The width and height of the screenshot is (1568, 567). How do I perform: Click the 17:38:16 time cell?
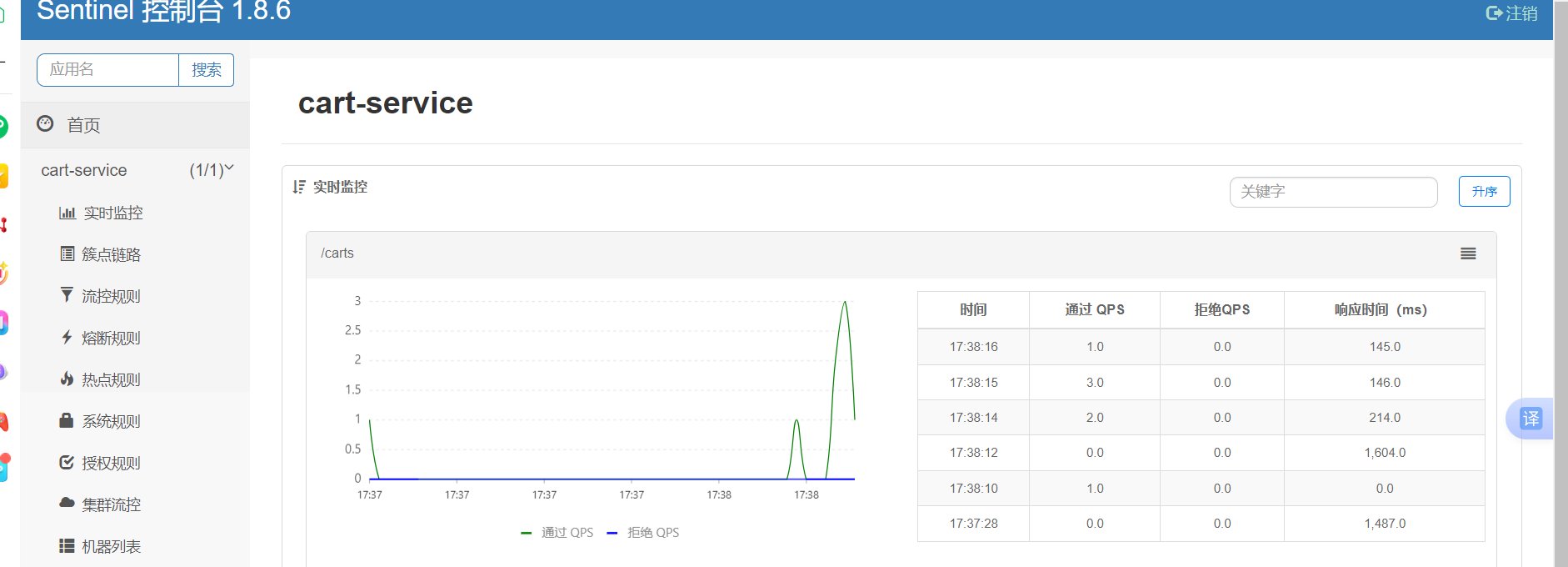(973, 347)
